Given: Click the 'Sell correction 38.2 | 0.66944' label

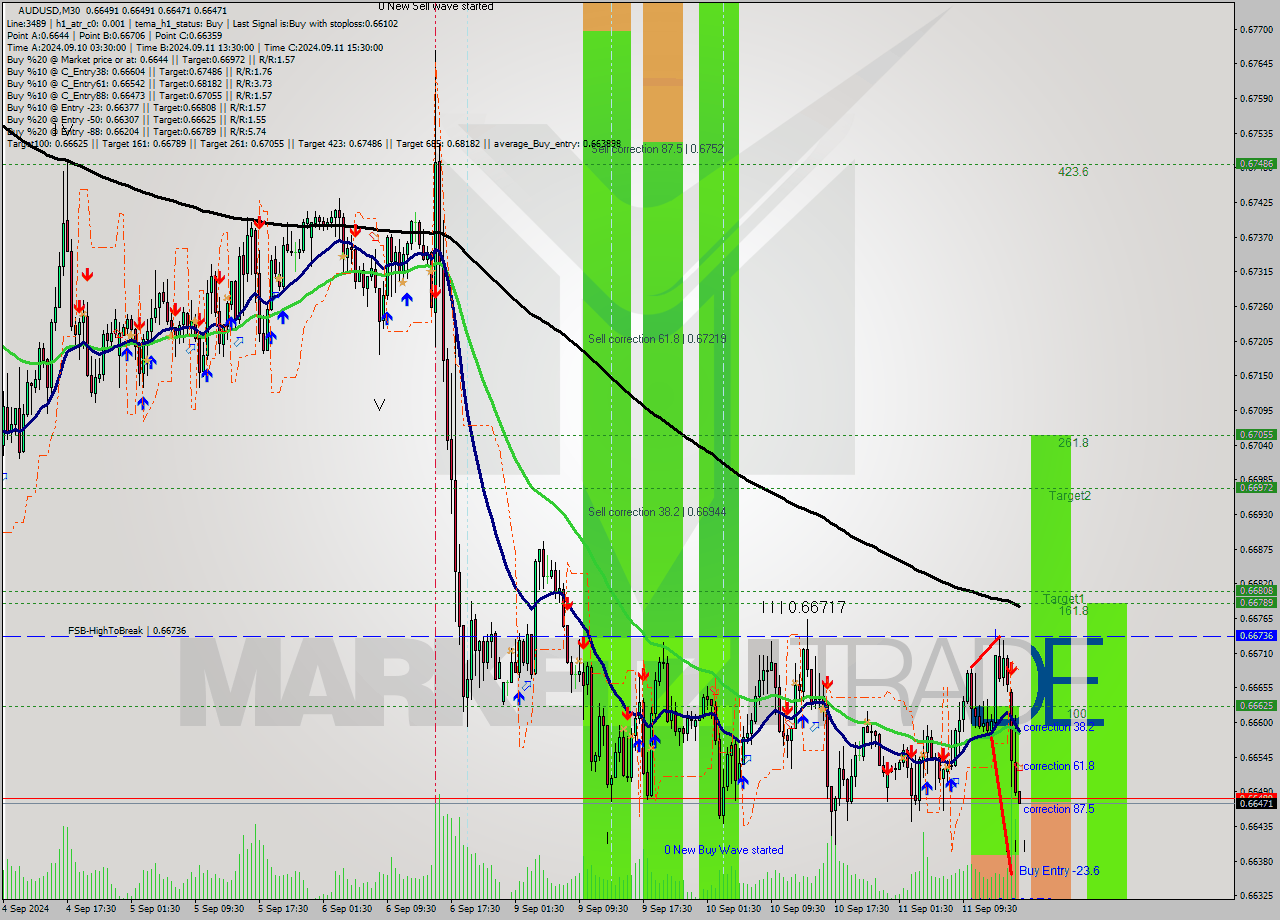Looking at the screenshot, I should [x=657, y=512].
